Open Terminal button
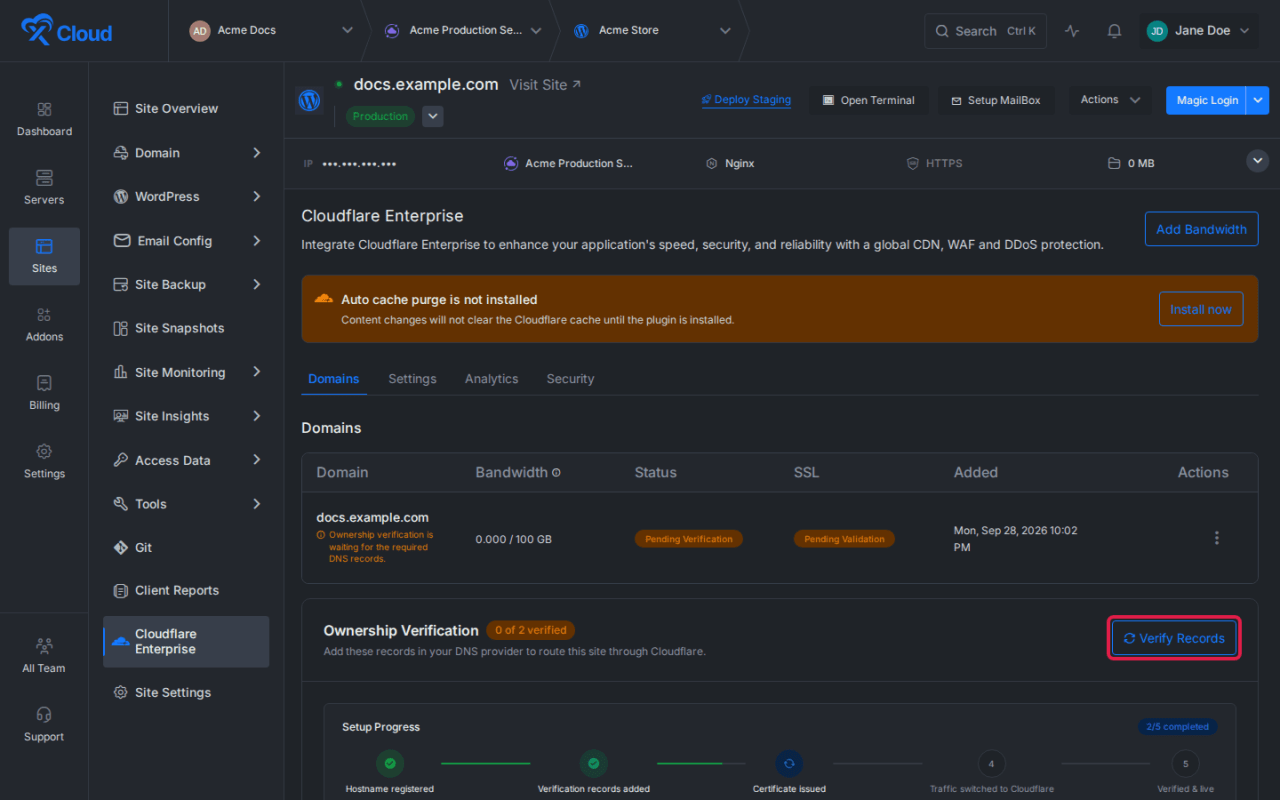 868,100
